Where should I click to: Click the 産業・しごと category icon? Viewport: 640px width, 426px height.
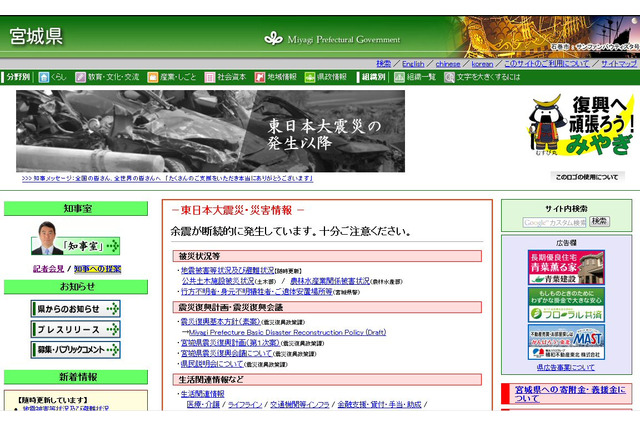point(153,77)
